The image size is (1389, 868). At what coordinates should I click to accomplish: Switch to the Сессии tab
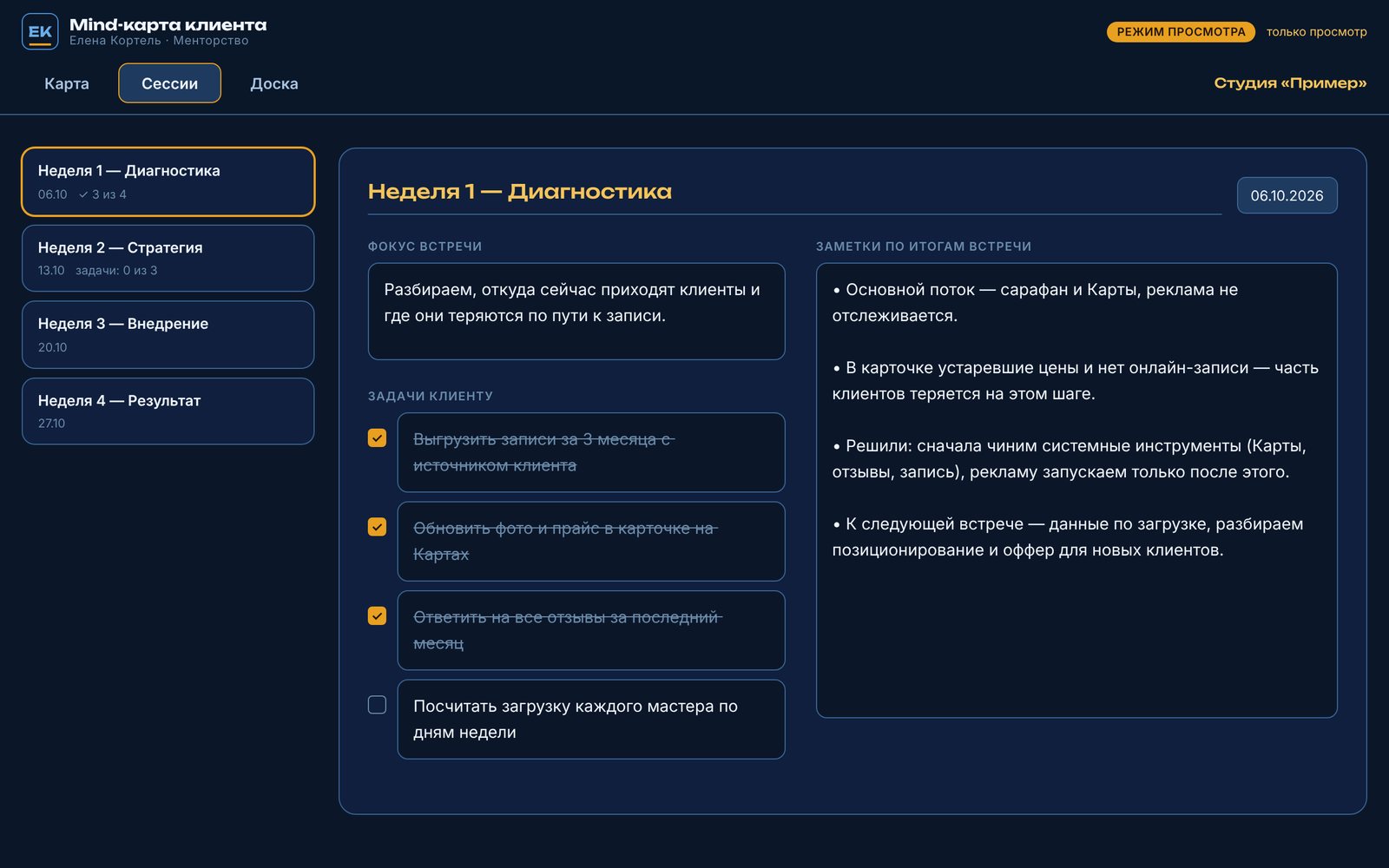[x=169, y=83]
